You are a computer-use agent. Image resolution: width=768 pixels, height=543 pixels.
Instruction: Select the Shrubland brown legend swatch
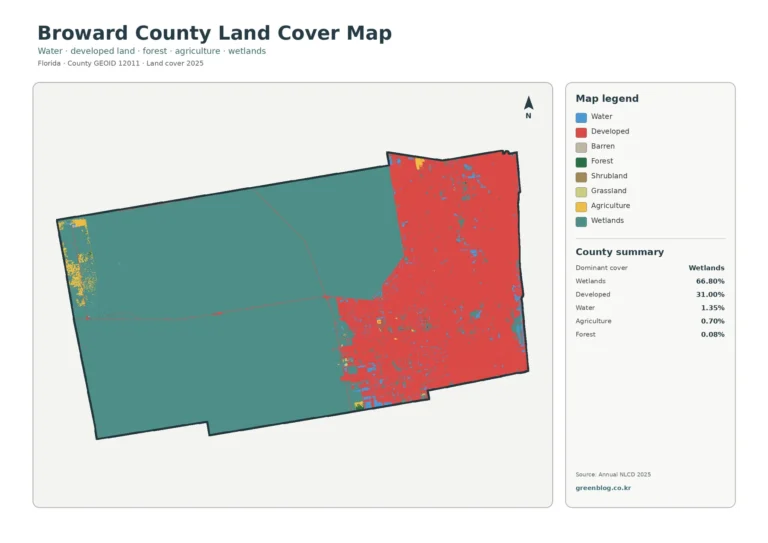(x=581, y=177)
